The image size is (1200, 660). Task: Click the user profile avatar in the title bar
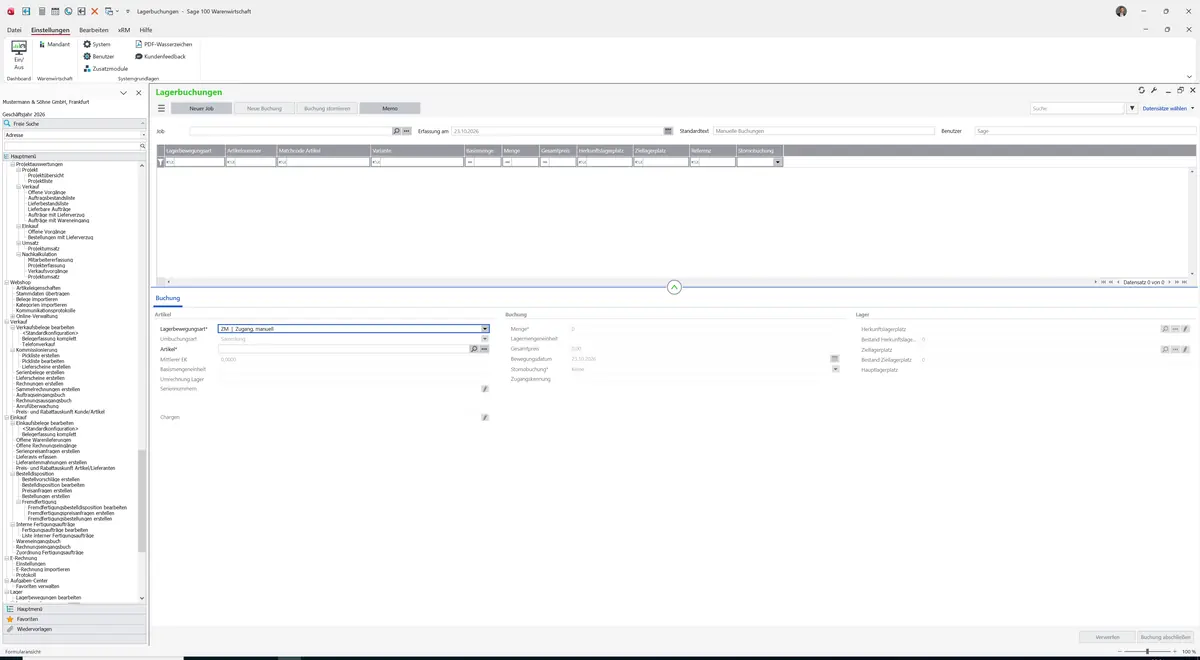point(1121,11)
